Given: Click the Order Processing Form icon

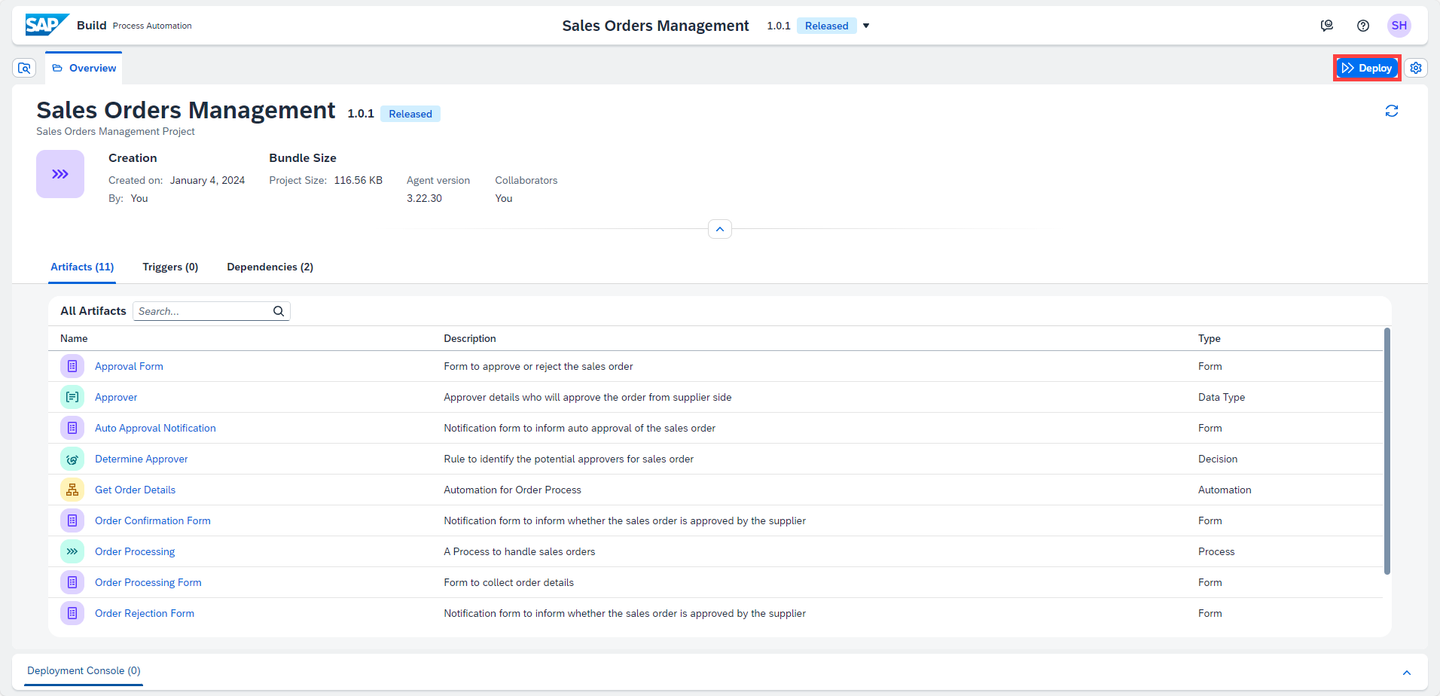Looking at the screenshot, I should [72, 582].
